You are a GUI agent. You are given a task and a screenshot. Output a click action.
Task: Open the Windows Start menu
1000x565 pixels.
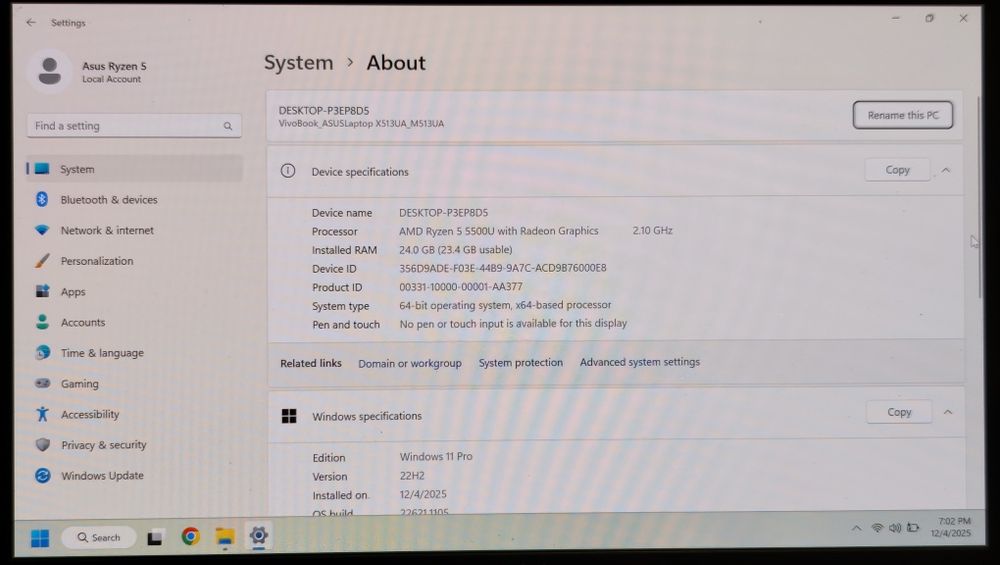tap(40, 538)
